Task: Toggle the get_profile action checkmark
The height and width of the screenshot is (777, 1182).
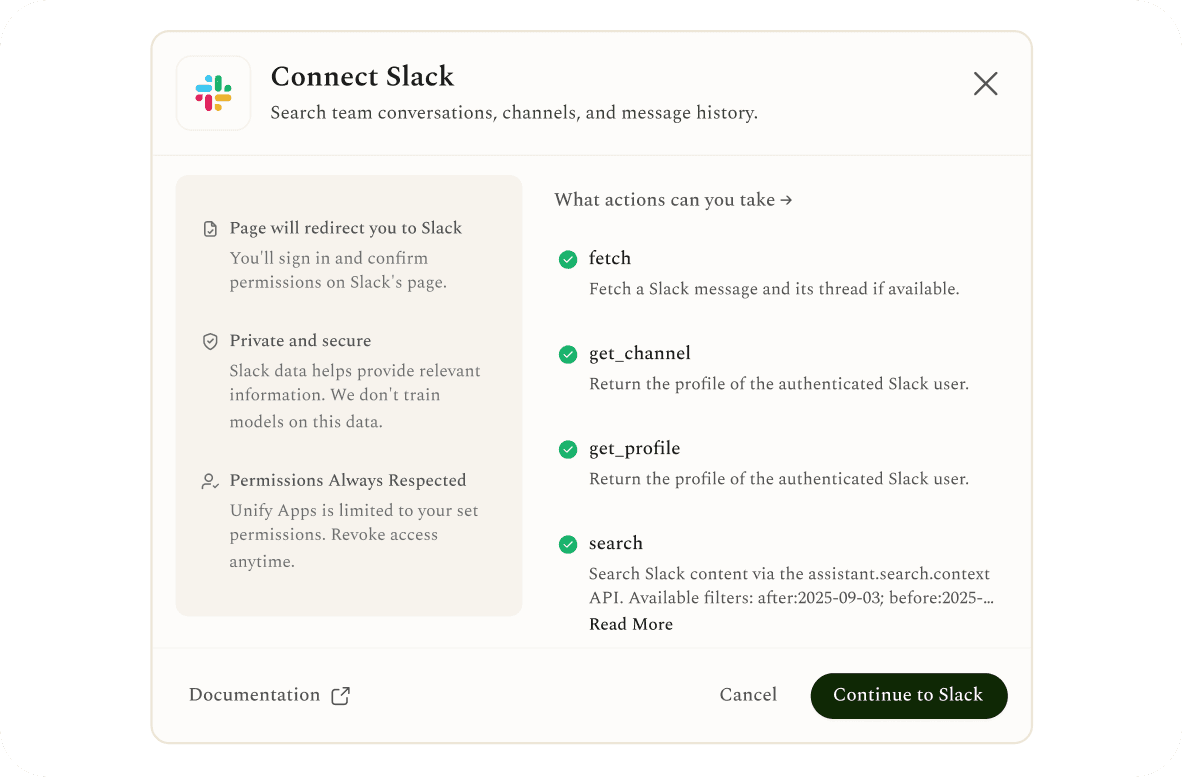Action: pyautogui.click(x=568, y=449)
